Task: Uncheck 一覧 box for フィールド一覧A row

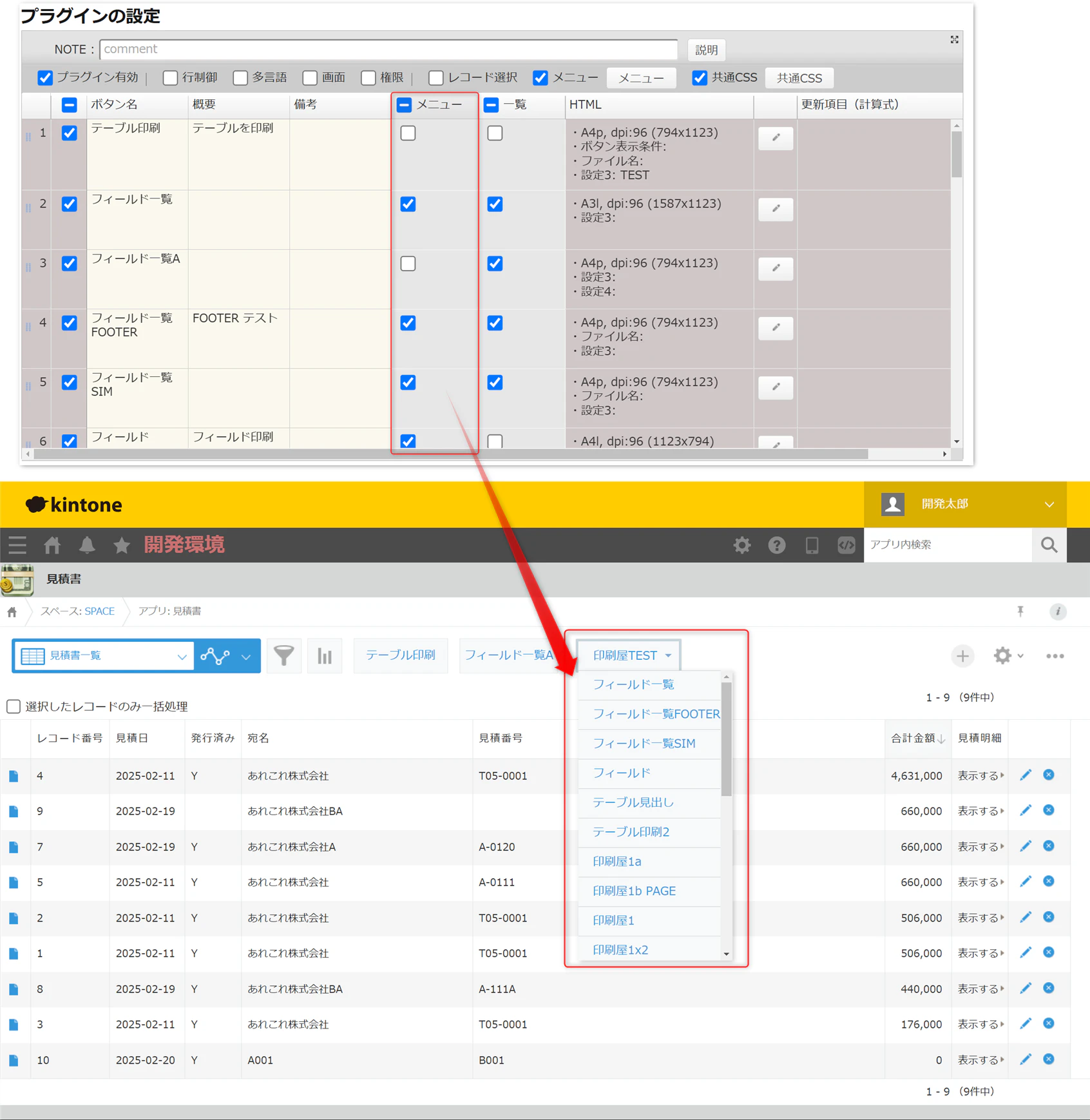Action: click(495, 264)
